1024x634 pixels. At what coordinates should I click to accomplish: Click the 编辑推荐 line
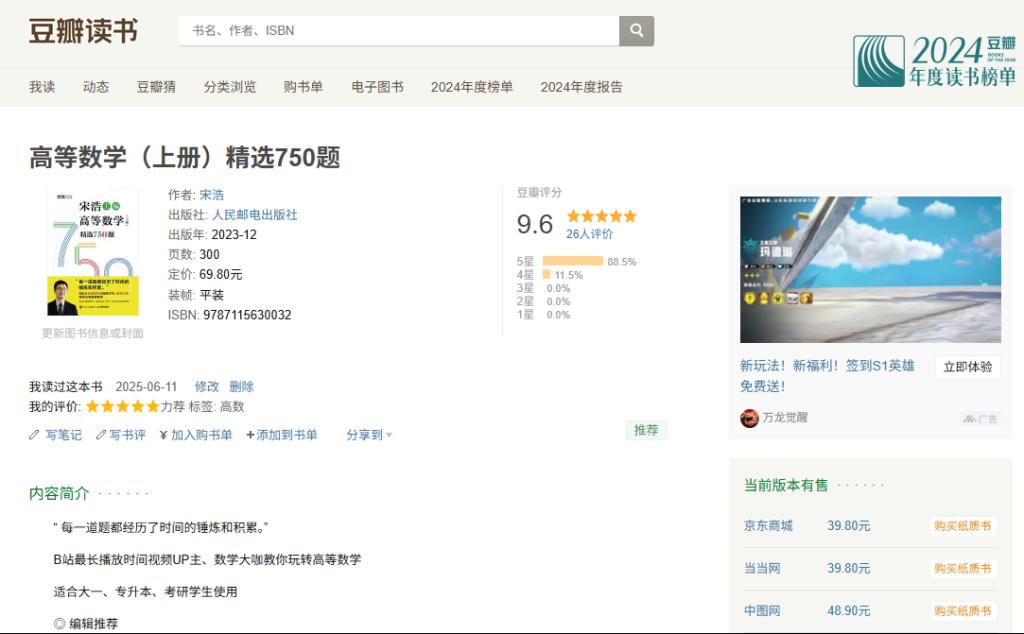tap(86, 624)
